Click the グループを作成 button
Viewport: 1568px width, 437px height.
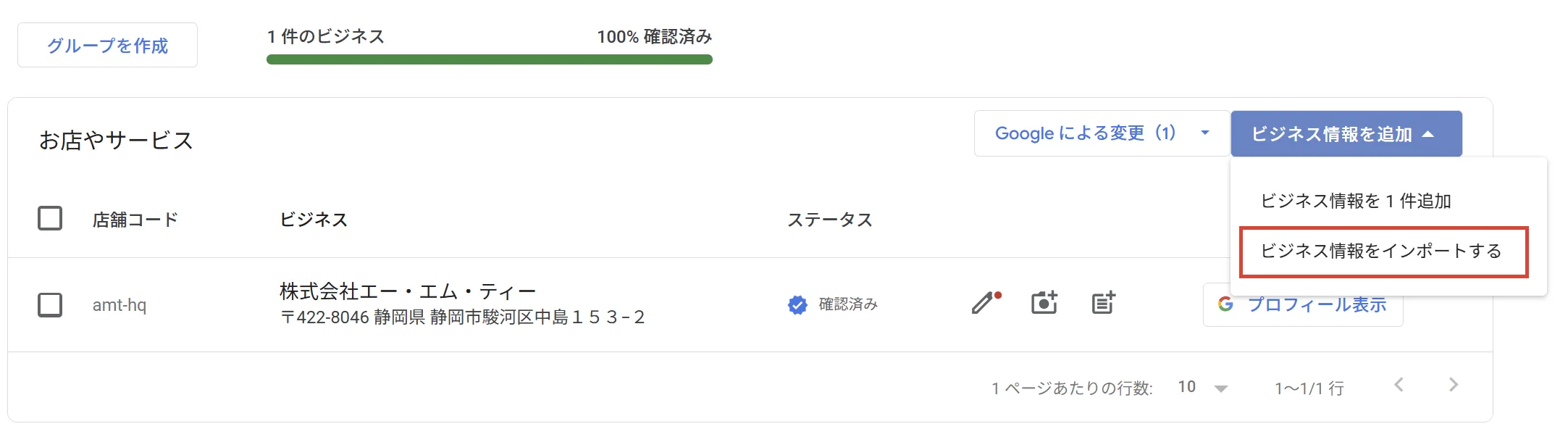pyautogui.click(x=107, y=46)
